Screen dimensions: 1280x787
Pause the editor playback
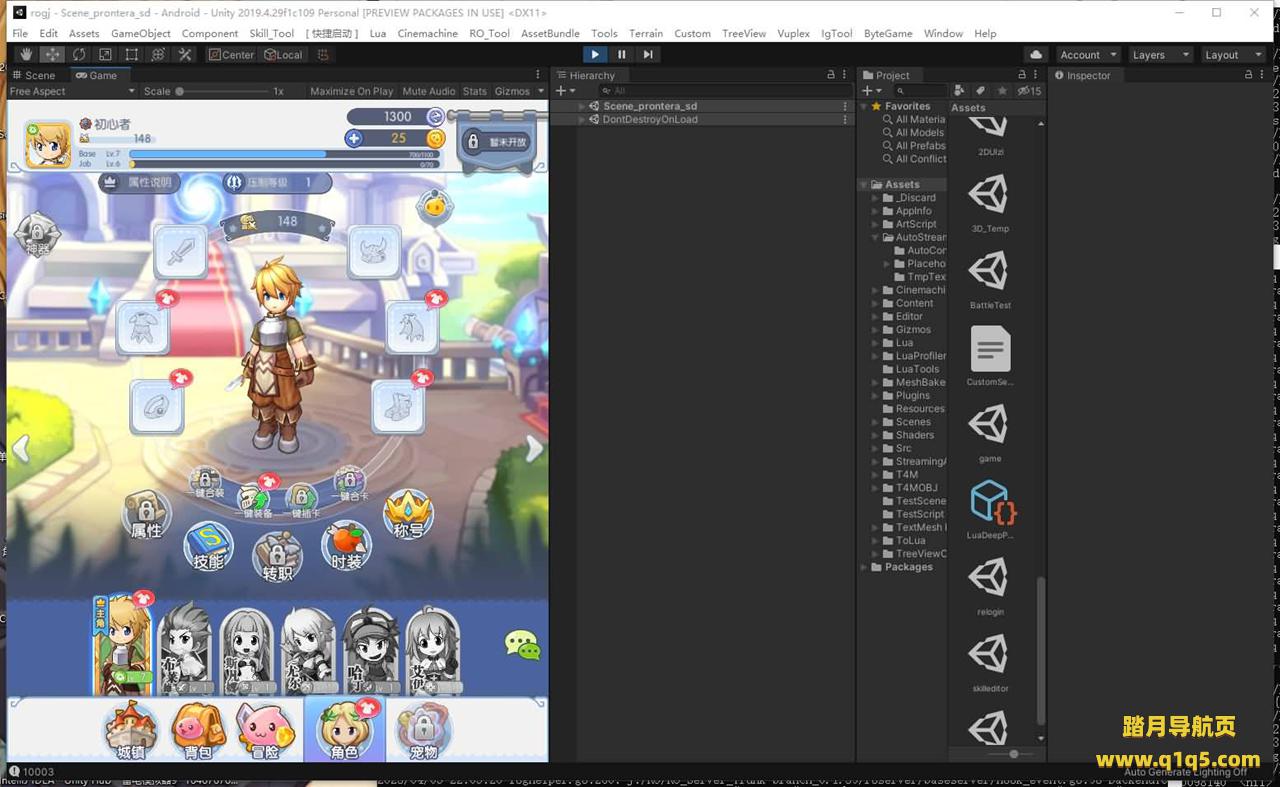[622, 55]
